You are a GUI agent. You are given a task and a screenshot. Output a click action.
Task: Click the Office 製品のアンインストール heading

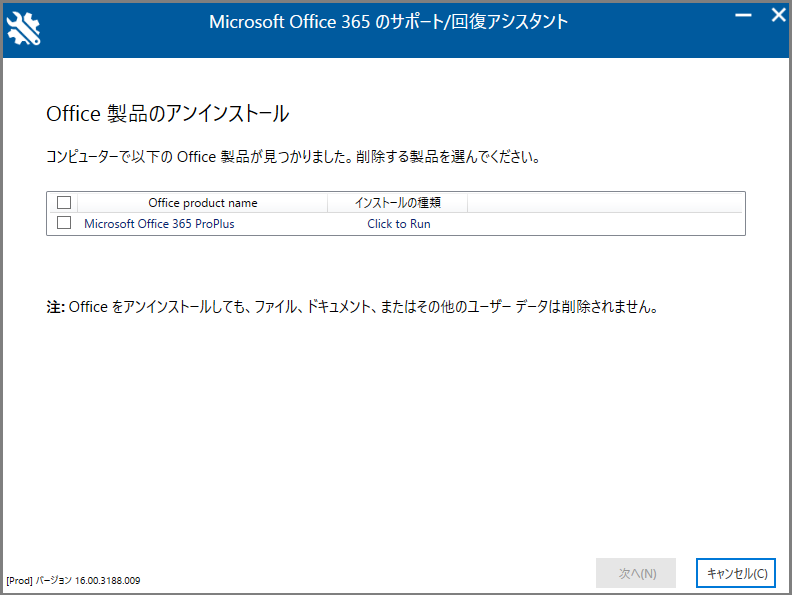tap(168, 114)
